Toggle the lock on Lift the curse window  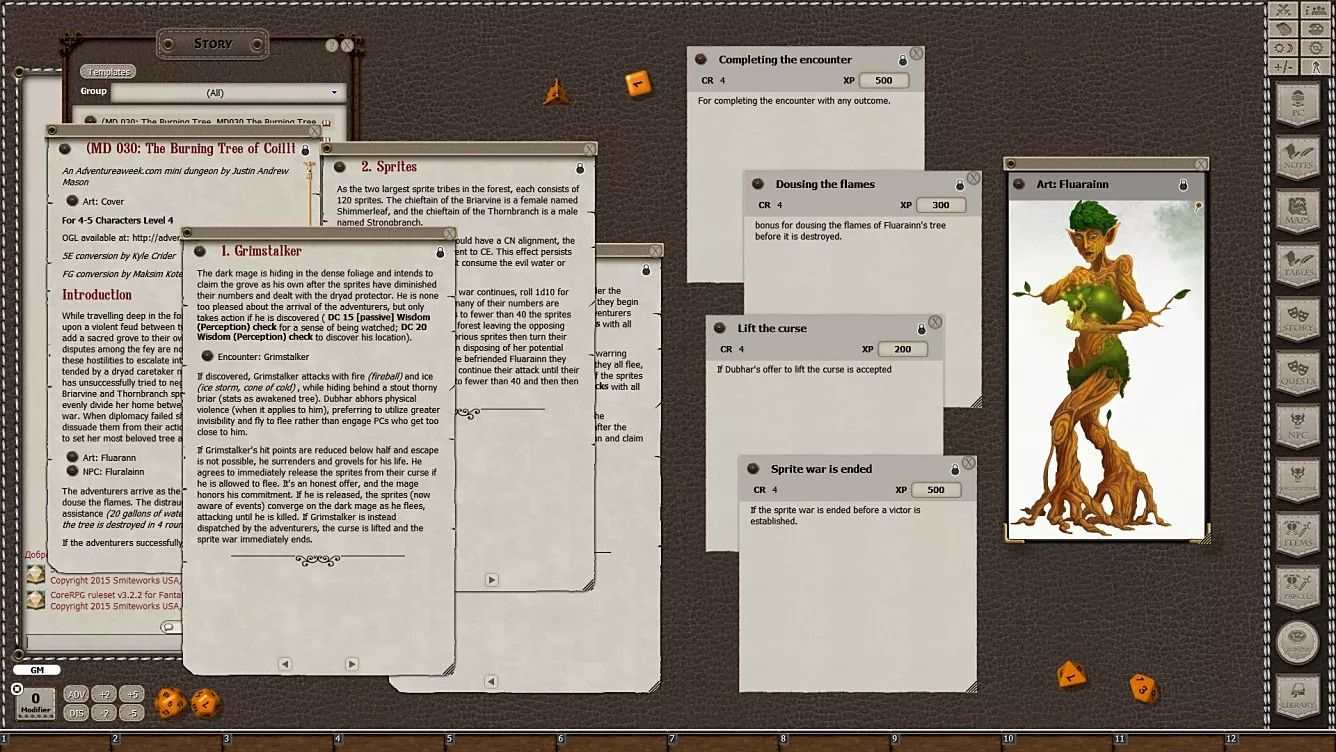[921, 329]
